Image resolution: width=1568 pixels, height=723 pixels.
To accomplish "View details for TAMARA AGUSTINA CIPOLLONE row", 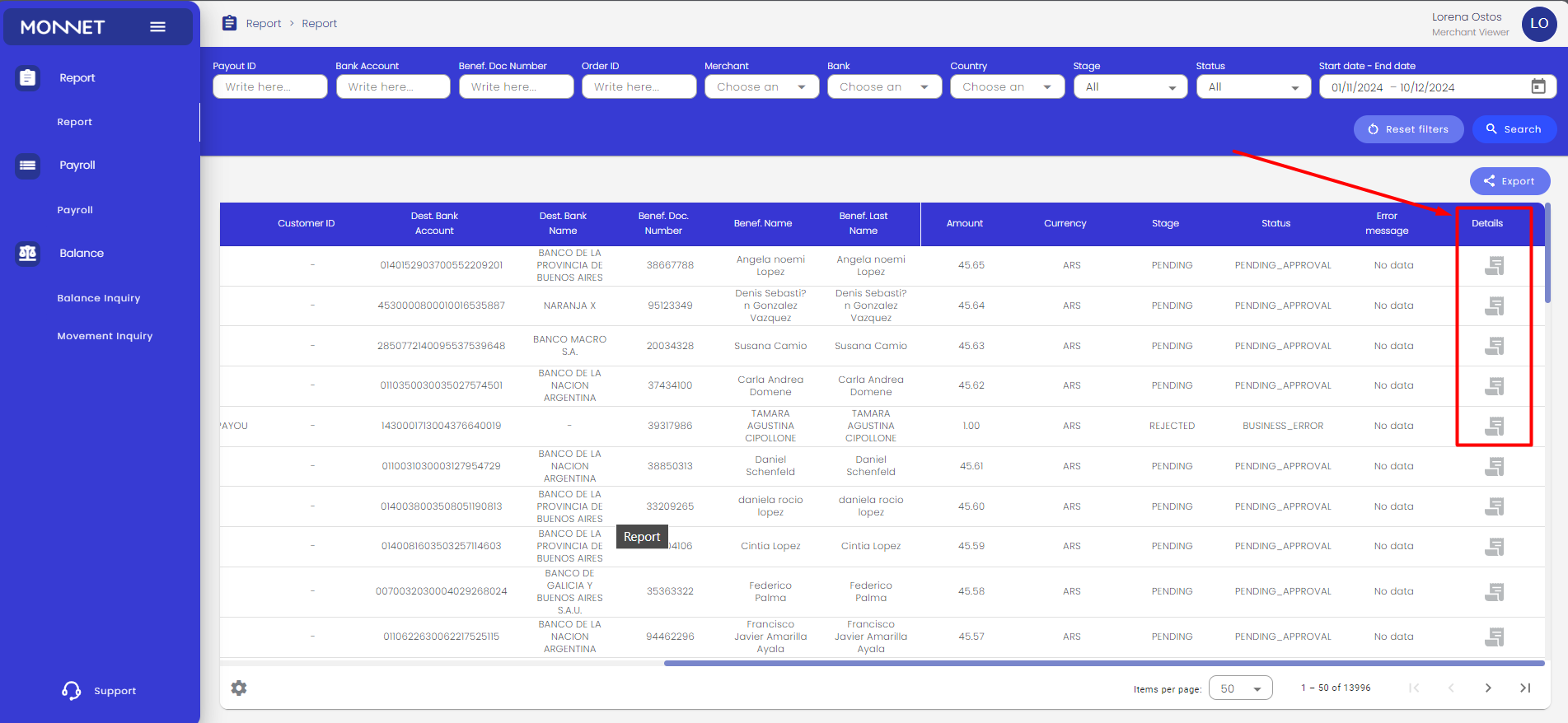I will click(x=1494, y=427).
